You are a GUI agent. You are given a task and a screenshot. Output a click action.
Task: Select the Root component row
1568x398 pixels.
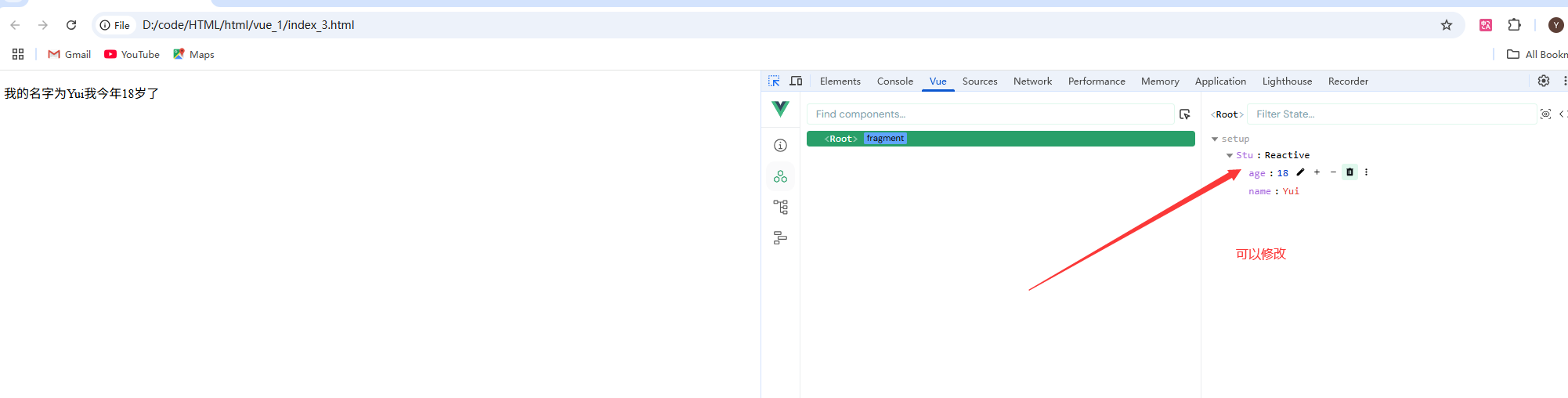click(x=1001, y=139)
